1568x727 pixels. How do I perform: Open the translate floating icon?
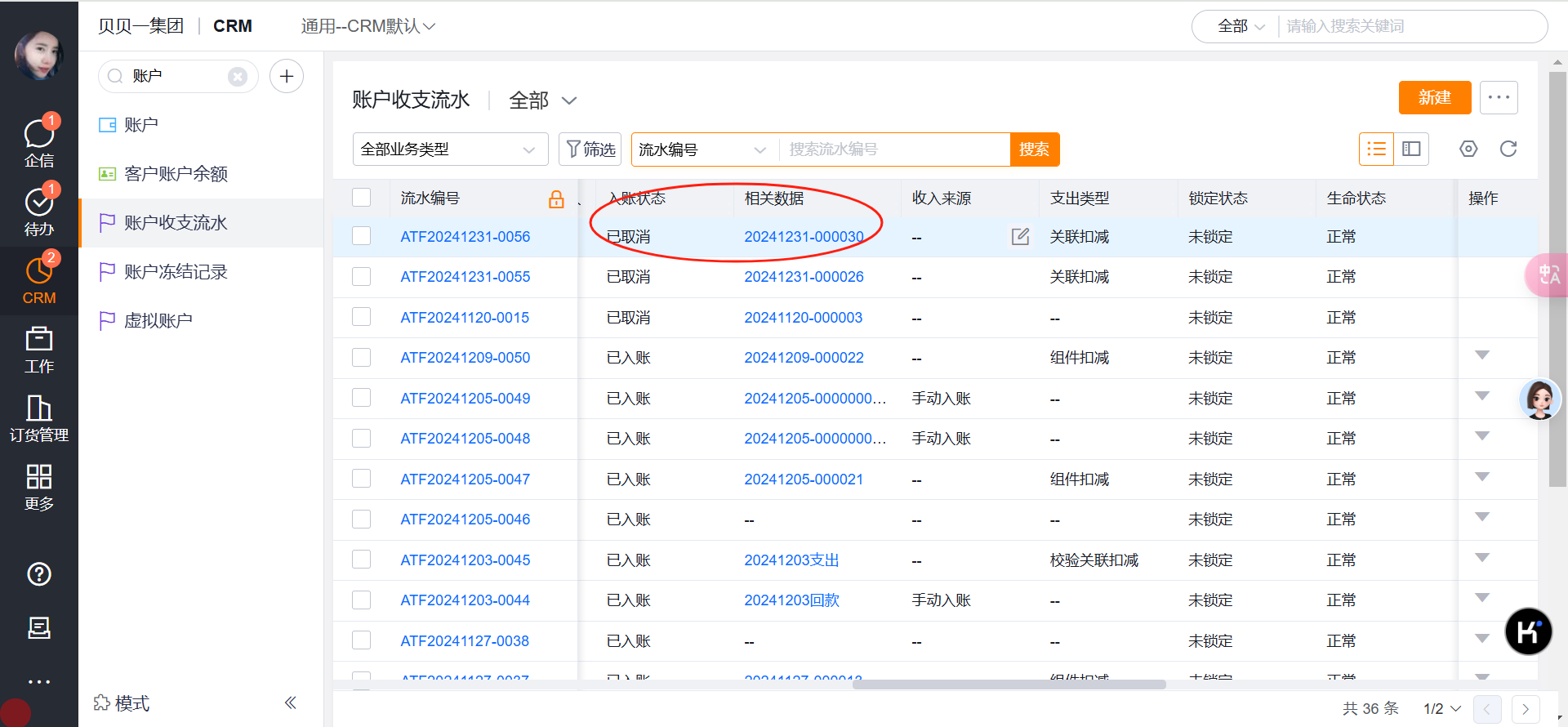[1547, 275]
